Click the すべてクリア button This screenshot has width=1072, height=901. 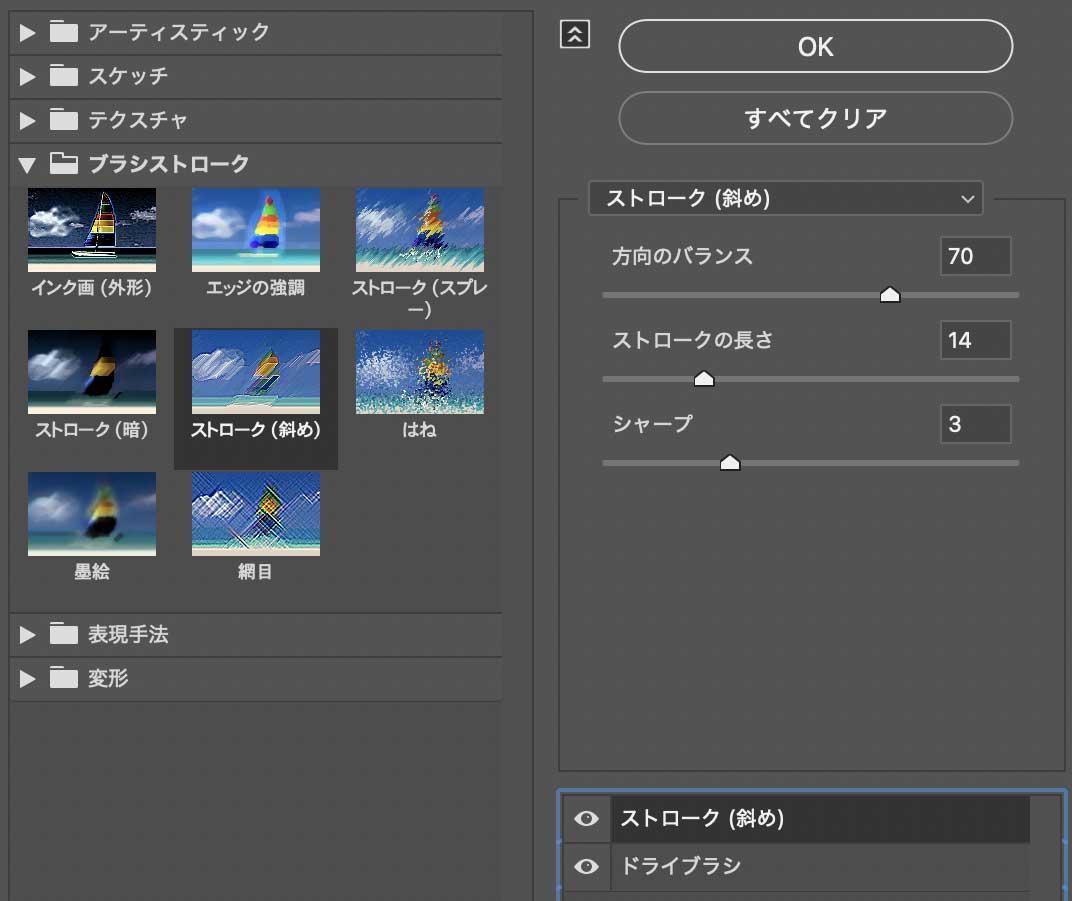click(x=815, y=118)
